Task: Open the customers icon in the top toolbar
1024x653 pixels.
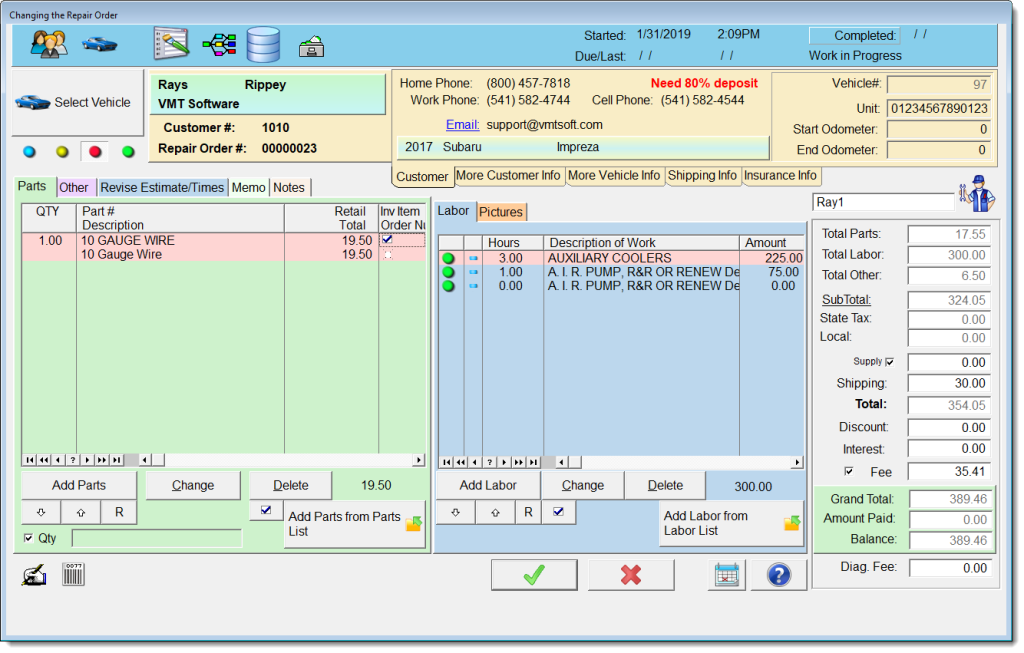Action: (49, 44)
